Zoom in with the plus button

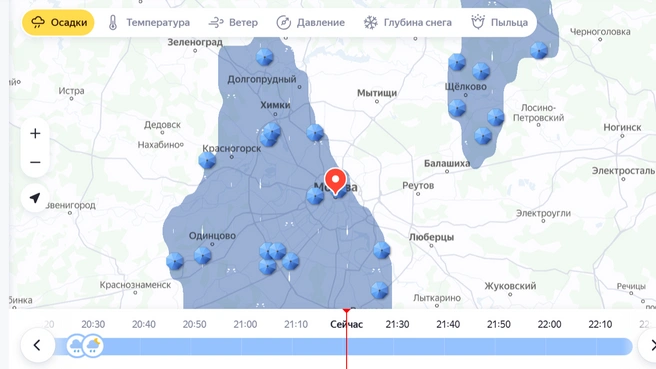pyautogui.click(x=35, y=133)
